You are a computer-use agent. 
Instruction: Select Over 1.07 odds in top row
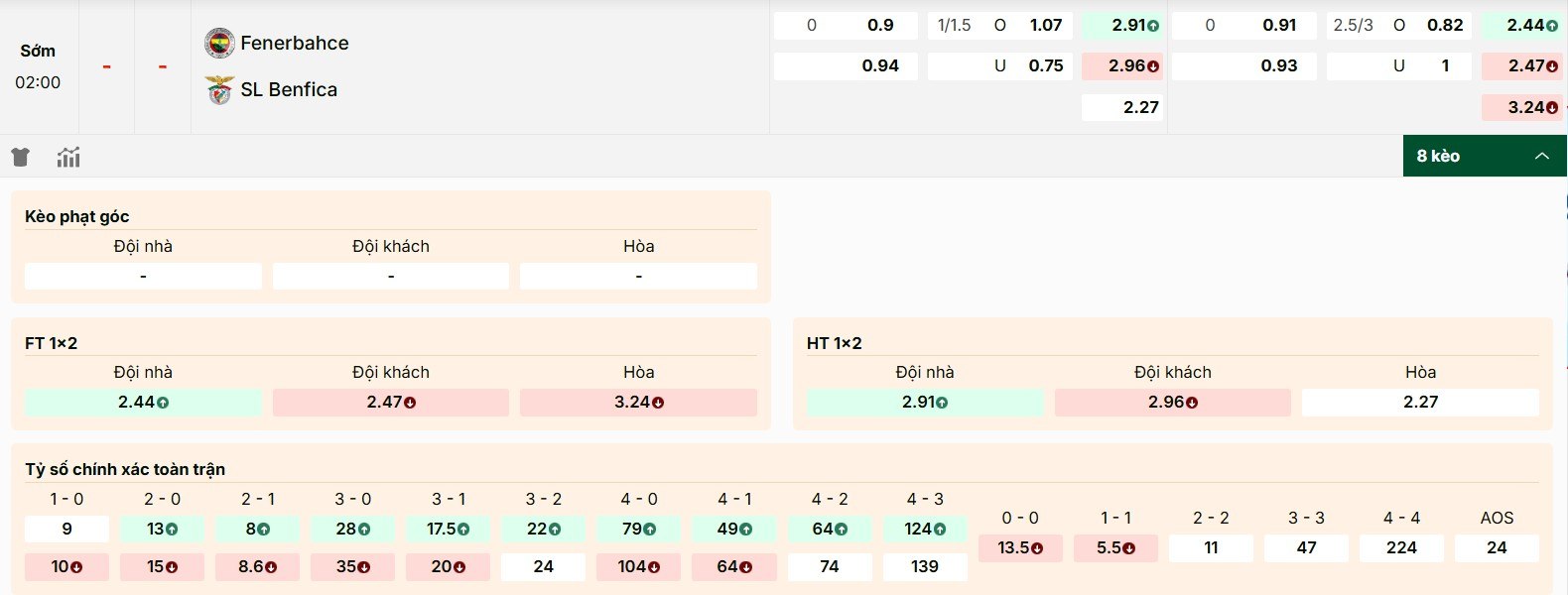[1045, 26]
